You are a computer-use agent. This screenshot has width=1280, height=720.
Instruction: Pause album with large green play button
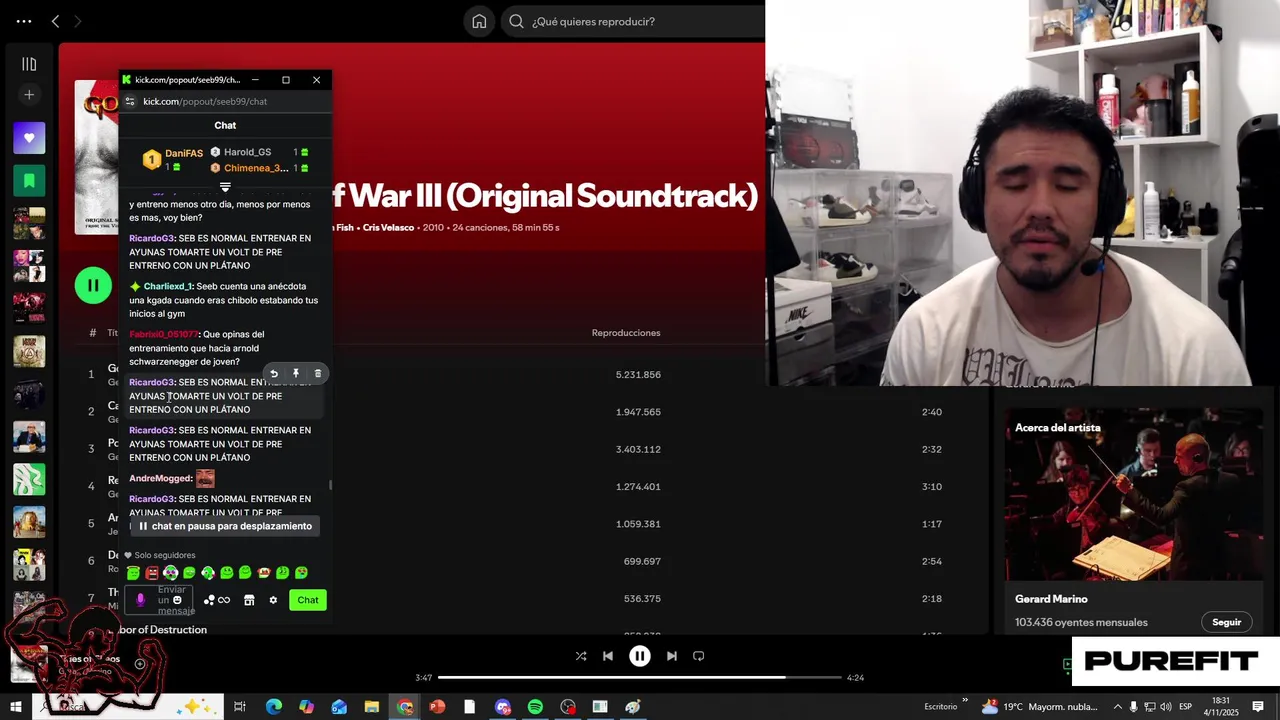[x=93, y=286]
